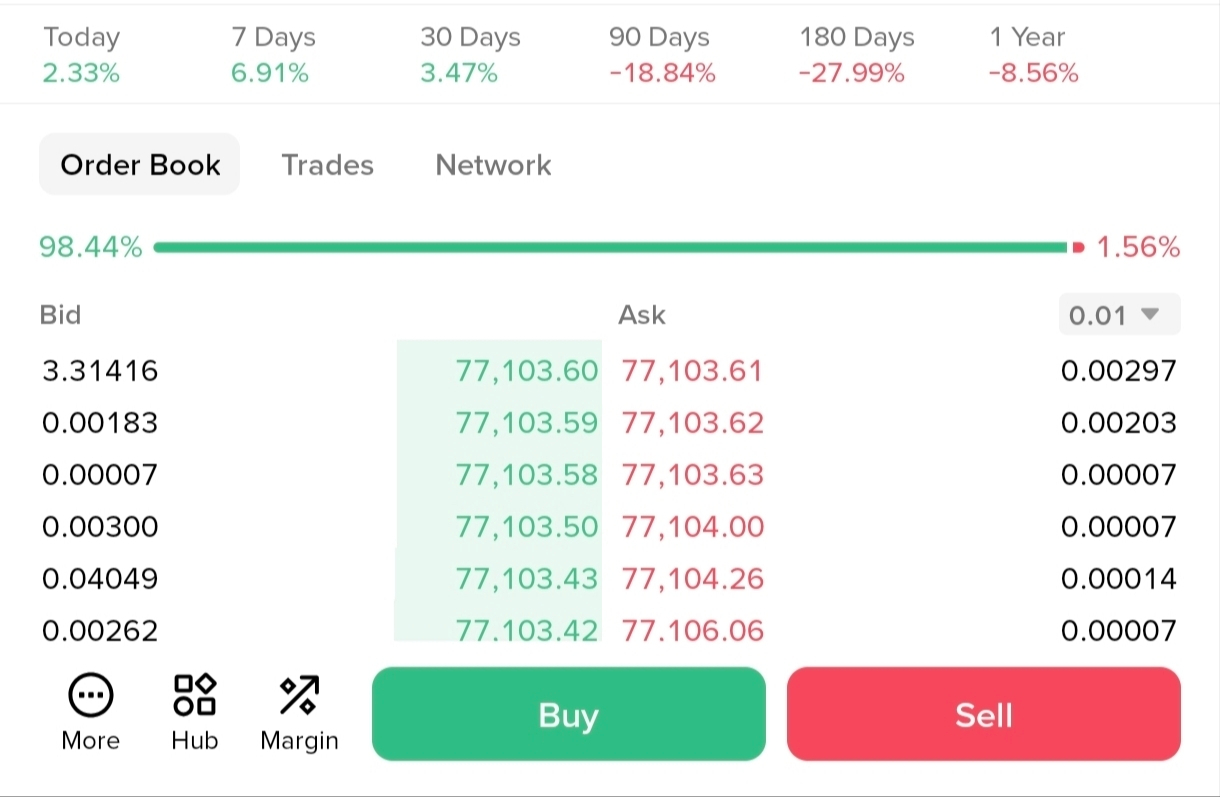Click the bid/ask ratio bar
1220x797 pixels.
click(611, 247)
